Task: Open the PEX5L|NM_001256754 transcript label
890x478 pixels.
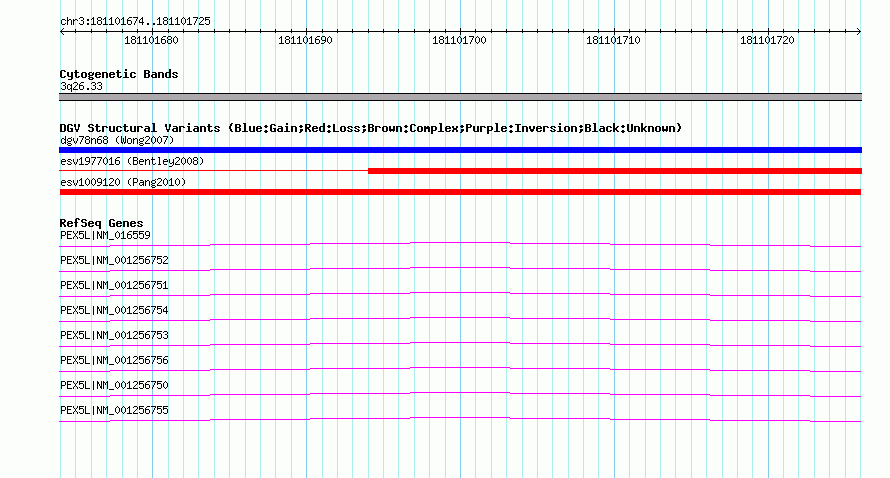Action: (114, 310)
